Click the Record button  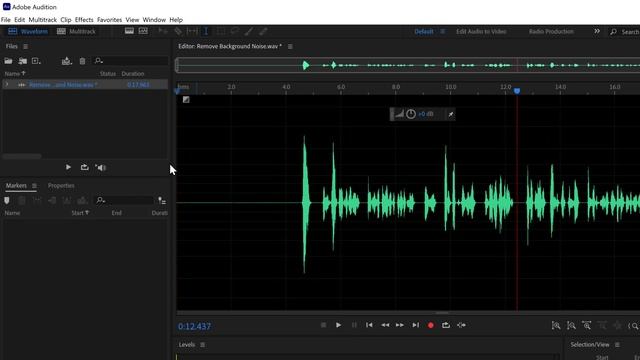click(x=431, y=325)
